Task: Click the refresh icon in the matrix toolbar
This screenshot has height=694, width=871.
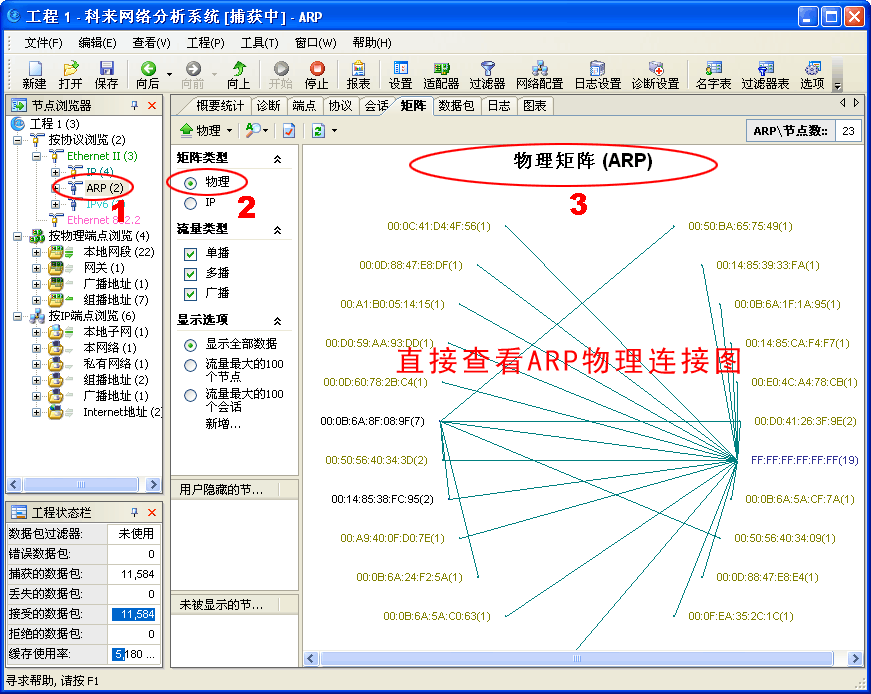Action: point(318,130)
